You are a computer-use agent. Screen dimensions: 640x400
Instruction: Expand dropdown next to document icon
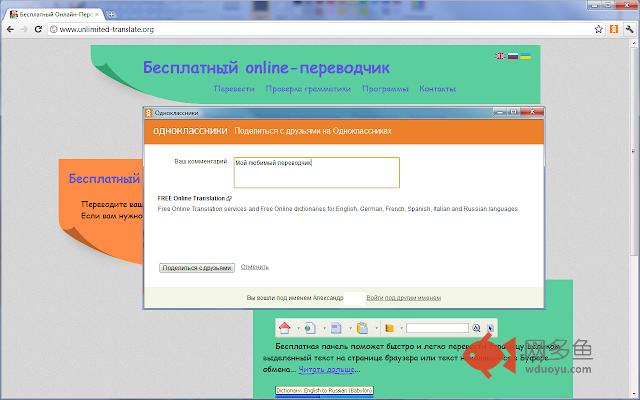click(x=350, y=328)
